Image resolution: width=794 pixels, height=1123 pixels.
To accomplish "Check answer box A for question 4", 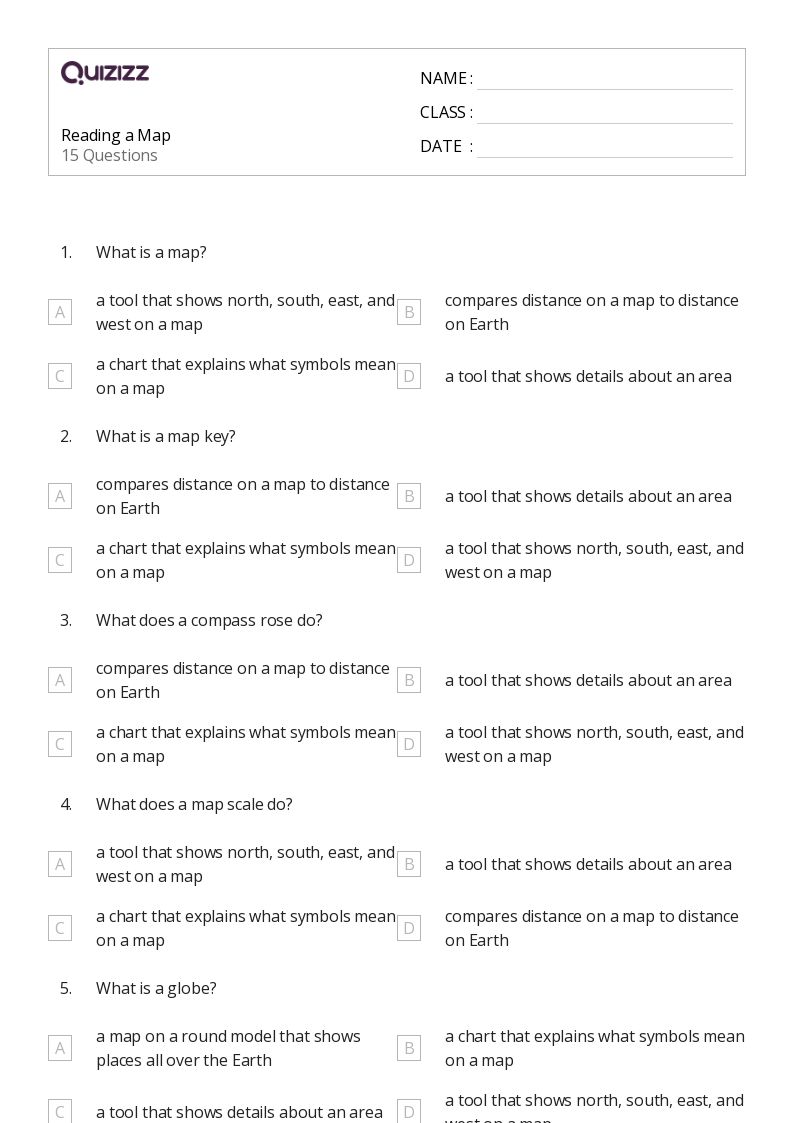I will [60, 864].
